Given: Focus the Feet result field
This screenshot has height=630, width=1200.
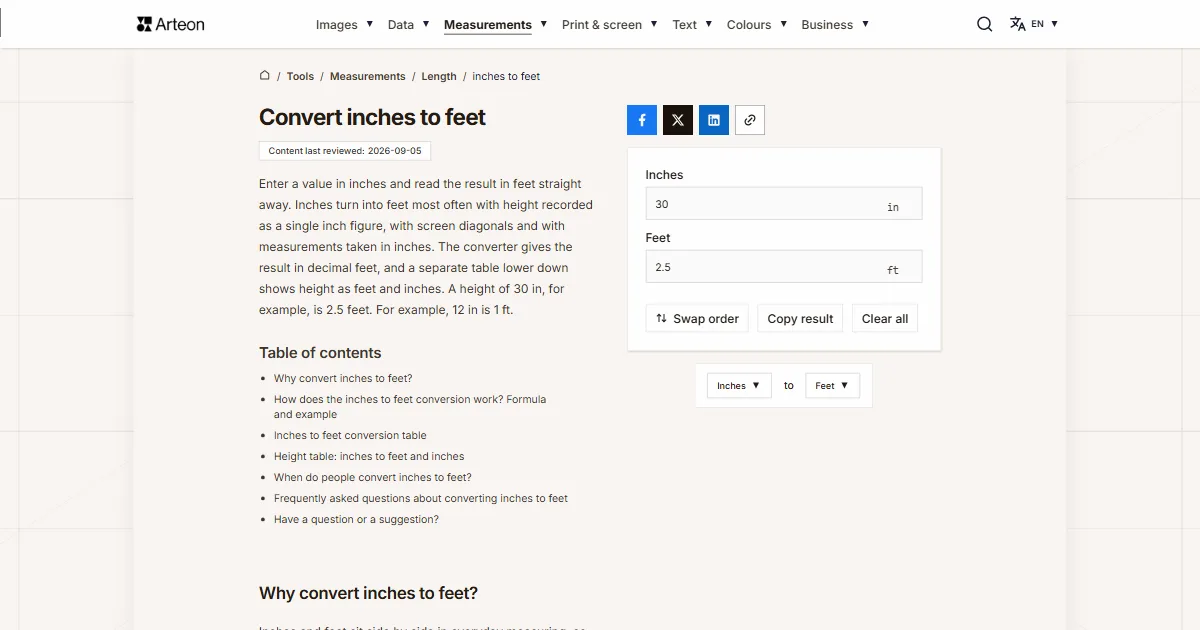Looking at the screenshot, I should click(784, 267).
